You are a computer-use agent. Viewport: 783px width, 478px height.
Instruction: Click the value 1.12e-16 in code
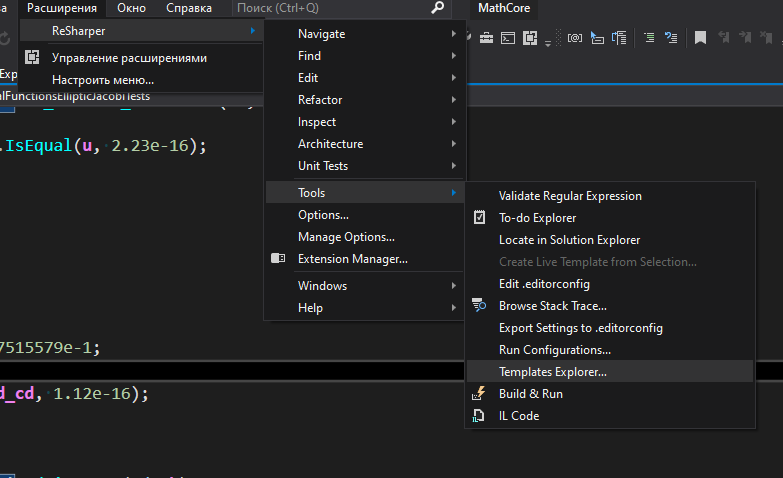click(x=92, y=394)
